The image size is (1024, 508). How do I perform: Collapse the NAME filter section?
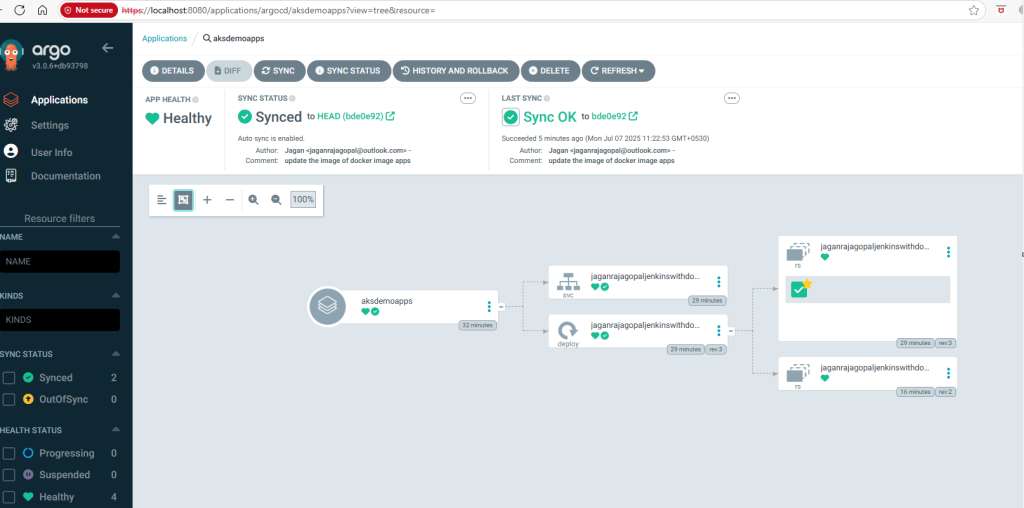pyautogui.click(x=116, y=237)
